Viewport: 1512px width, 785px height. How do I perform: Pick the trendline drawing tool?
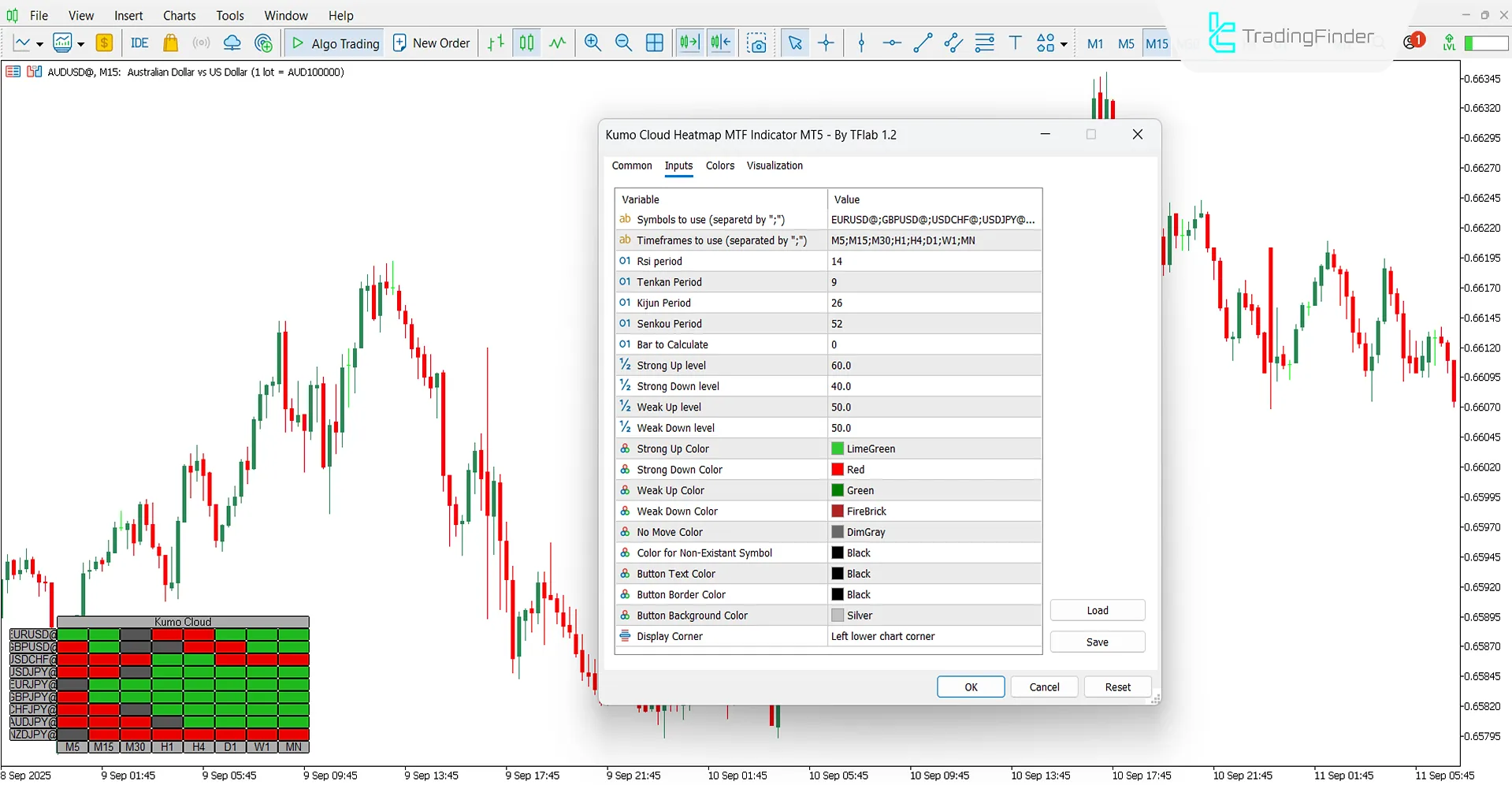coord(923,43)
